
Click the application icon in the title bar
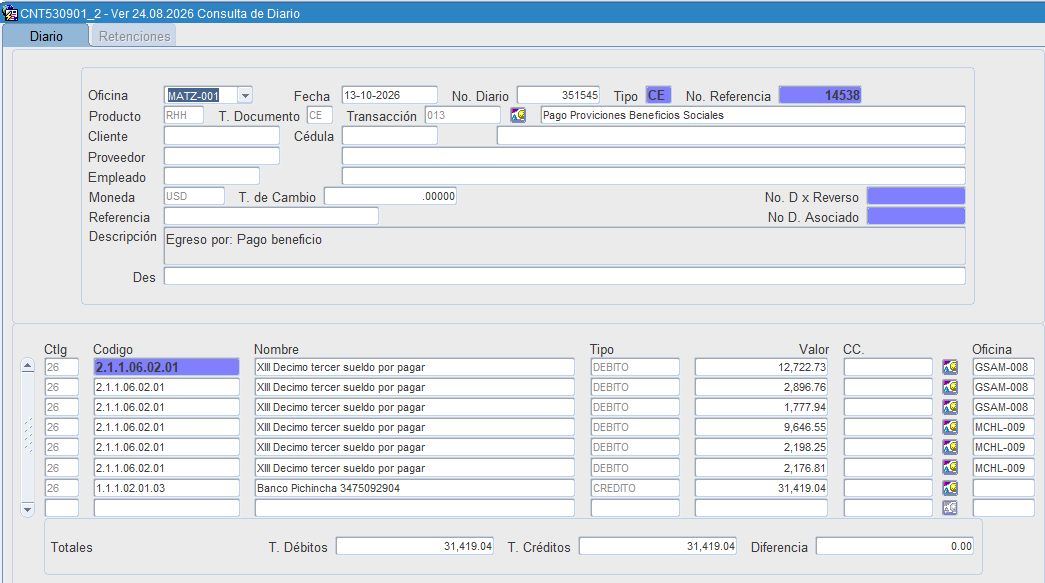10,13
